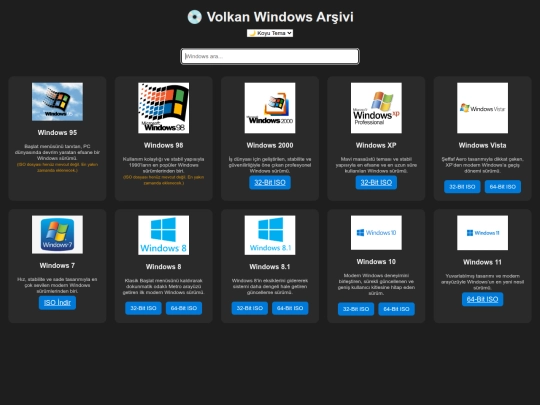Download Windows Vista 32-Bit ISO

pyautogui.click(x=462, y=187)
